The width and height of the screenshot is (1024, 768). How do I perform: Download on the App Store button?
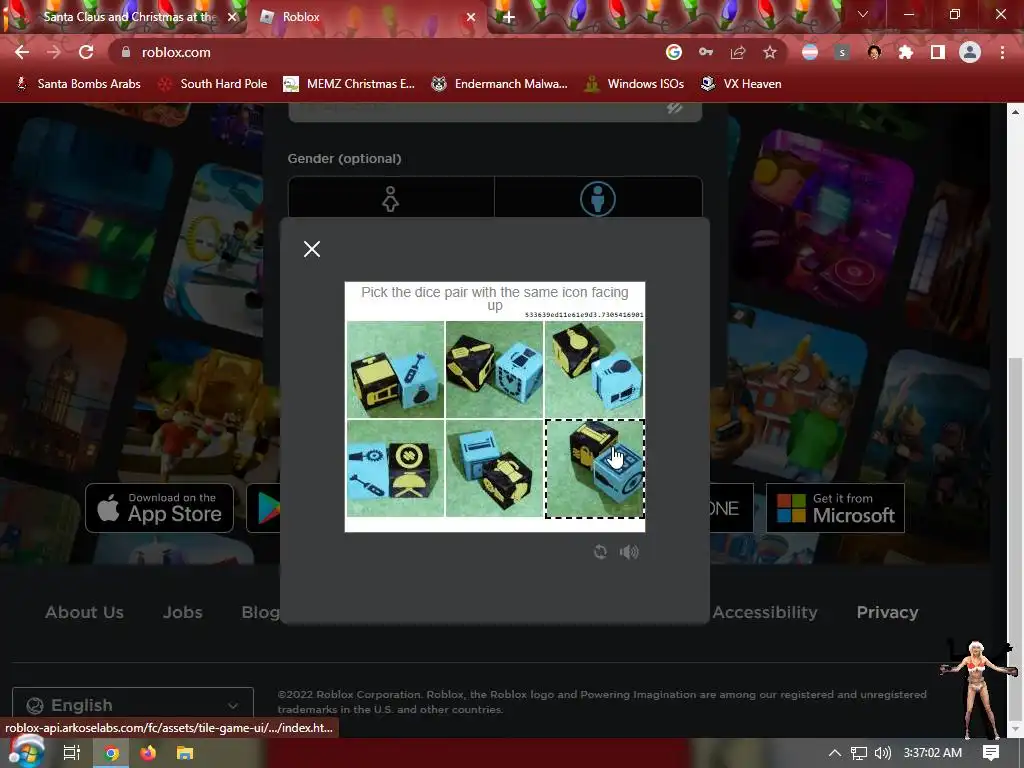[159, 508]
